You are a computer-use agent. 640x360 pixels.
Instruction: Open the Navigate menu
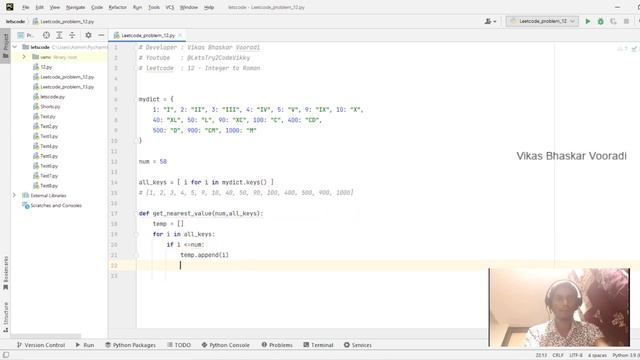coord(76,7)
